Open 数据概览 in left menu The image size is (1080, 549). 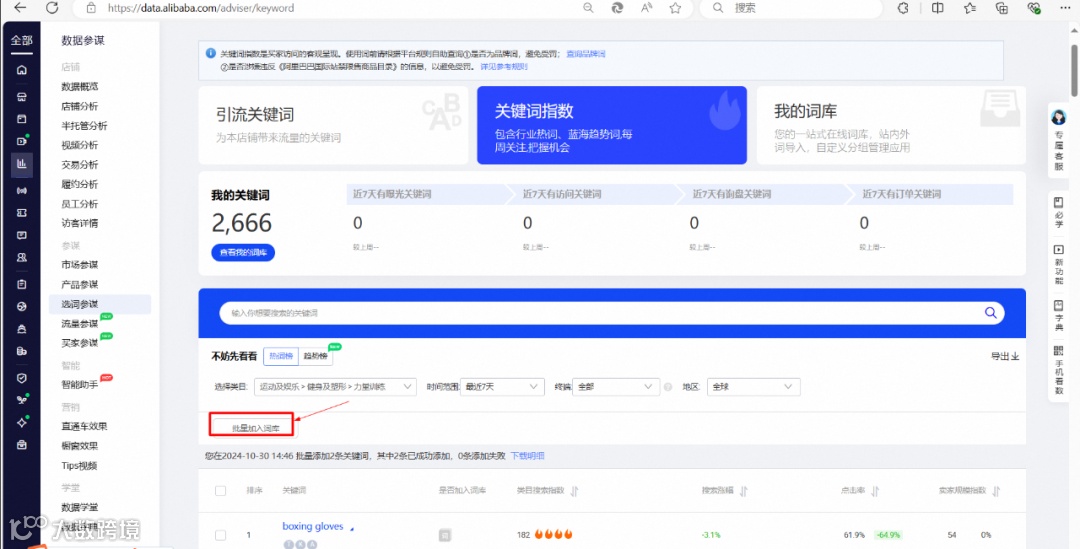(x=80, y=87)
